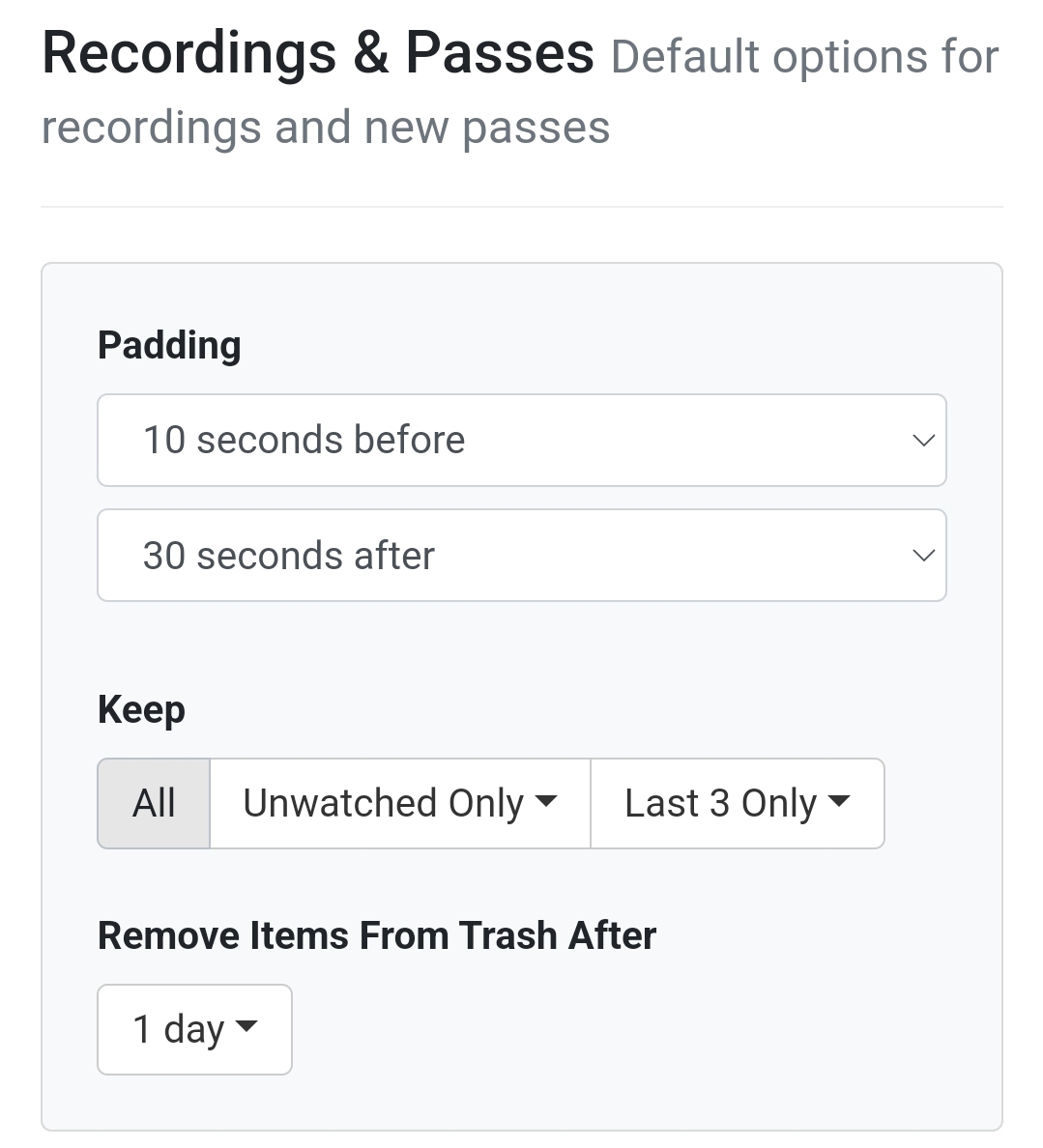Click chevron arrow on "10 seconds before" select

tap(923, 441)
